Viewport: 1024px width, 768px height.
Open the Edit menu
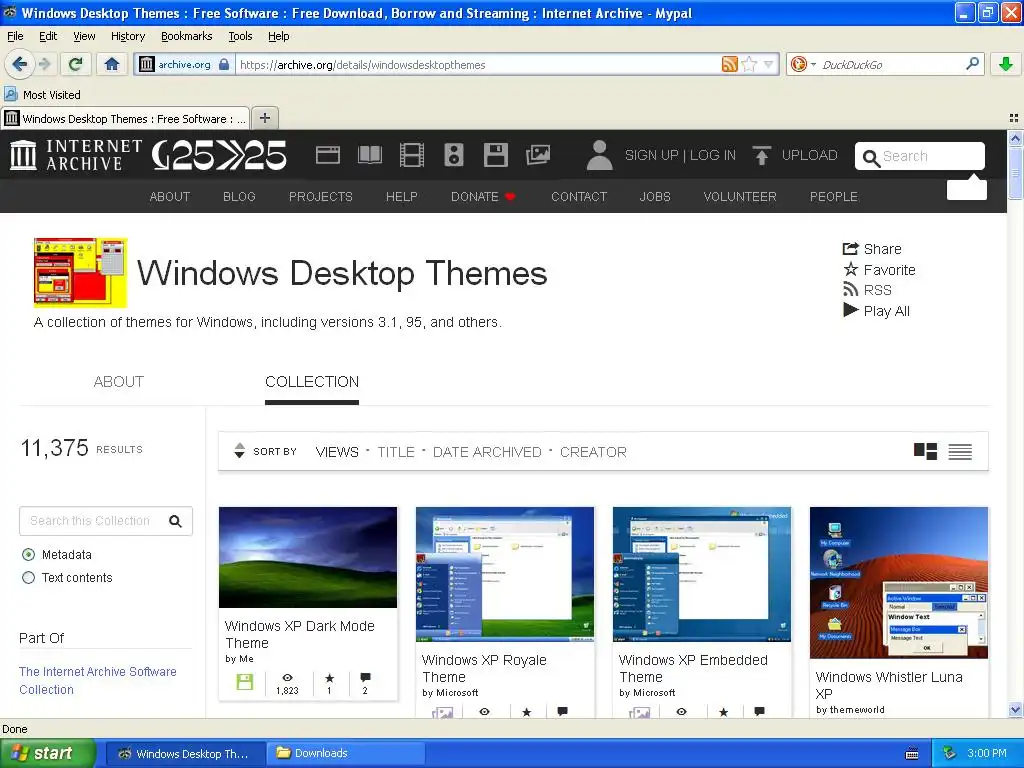point(48,36)
